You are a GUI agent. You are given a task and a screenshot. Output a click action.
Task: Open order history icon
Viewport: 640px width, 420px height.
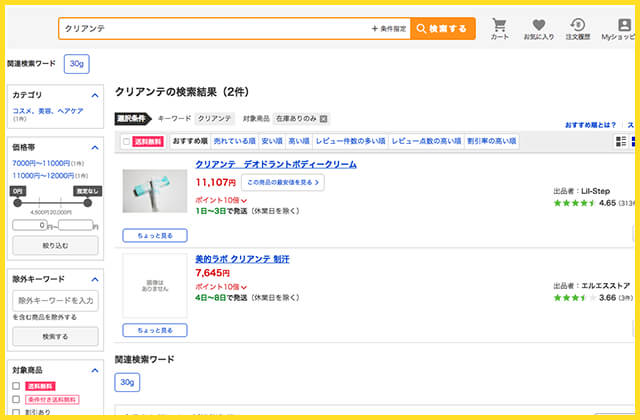pyautogui.click(x=578, y=29)
